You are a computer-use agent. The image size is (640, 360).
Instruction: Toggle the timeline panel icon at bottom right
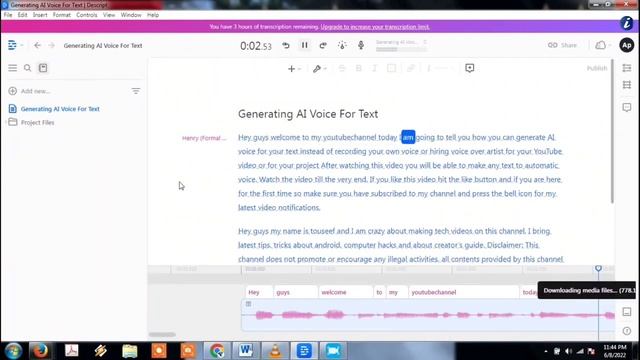click(x=627, y=312)
